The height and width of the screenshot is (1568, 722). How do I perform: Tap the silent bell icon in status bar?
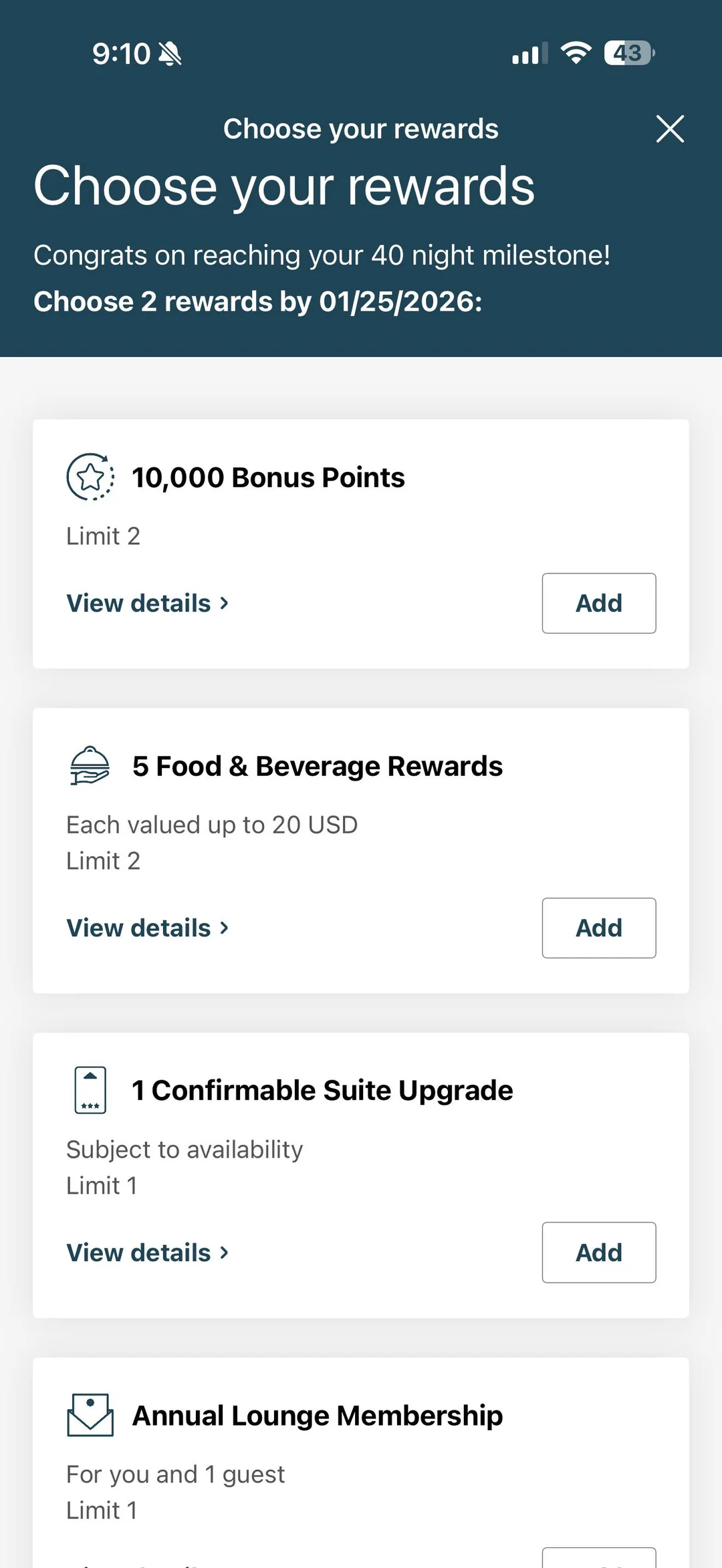click(170, 53)
